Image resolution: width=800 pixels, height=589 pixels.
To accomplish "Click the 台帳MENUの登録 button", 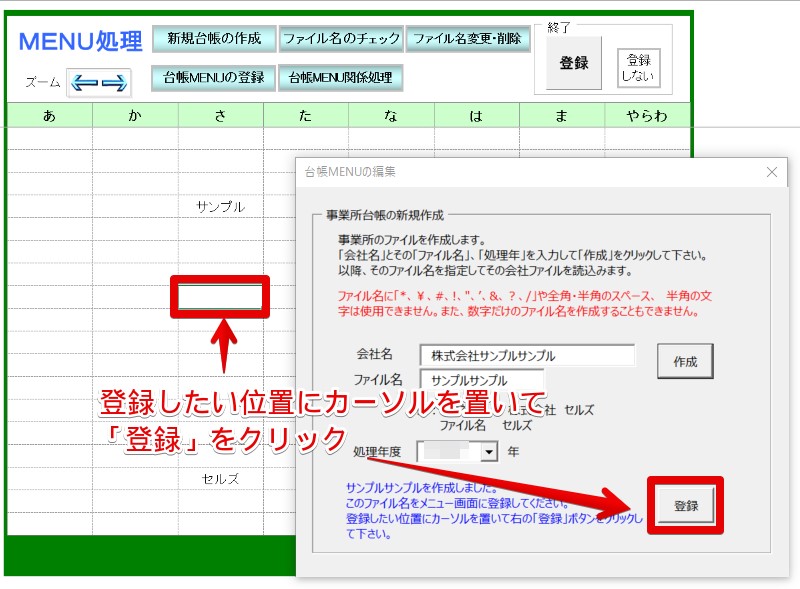I will tap(213, 78).
